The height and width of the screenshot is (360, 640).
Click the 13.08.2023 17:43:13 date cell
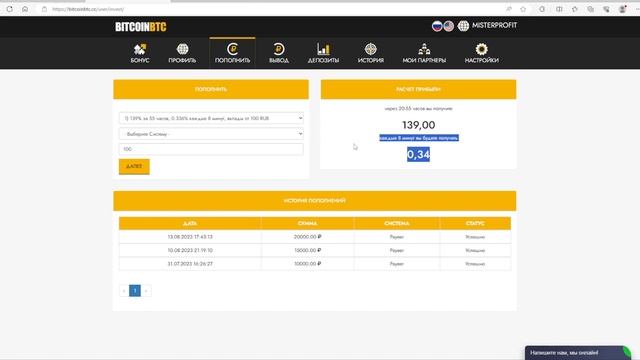(190, 237)
